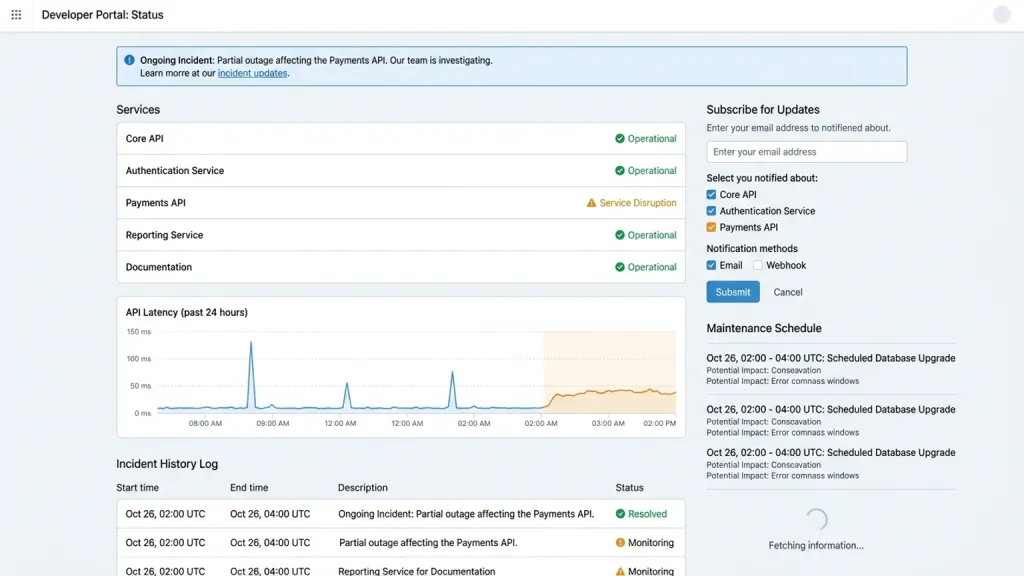Click the Status column header
Viewport: 1024px width, 576px height.
[x=630, y=488]
